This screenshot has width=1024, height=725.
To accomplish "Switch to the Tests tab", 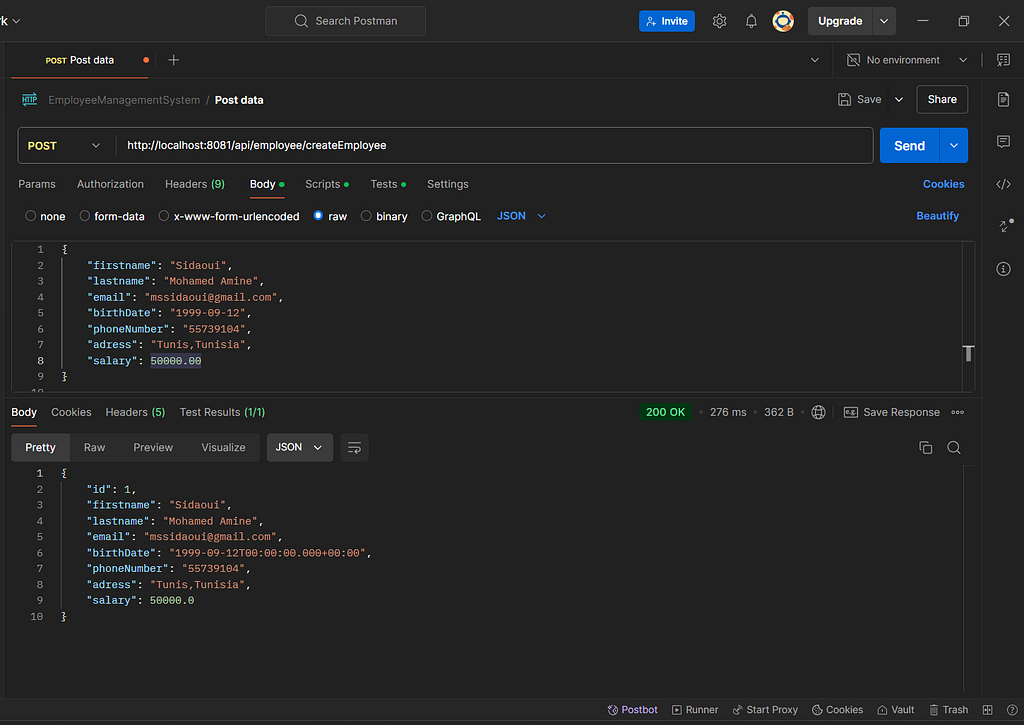I will click(388, 184).
